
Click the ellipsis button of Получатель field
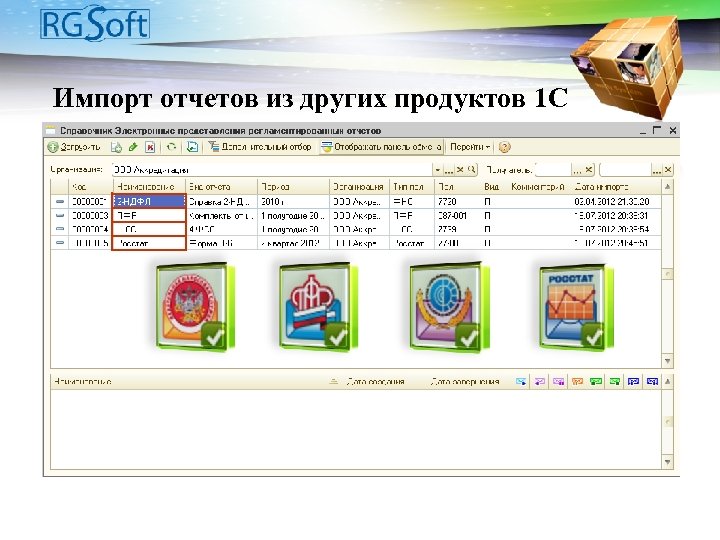[577, 170]
